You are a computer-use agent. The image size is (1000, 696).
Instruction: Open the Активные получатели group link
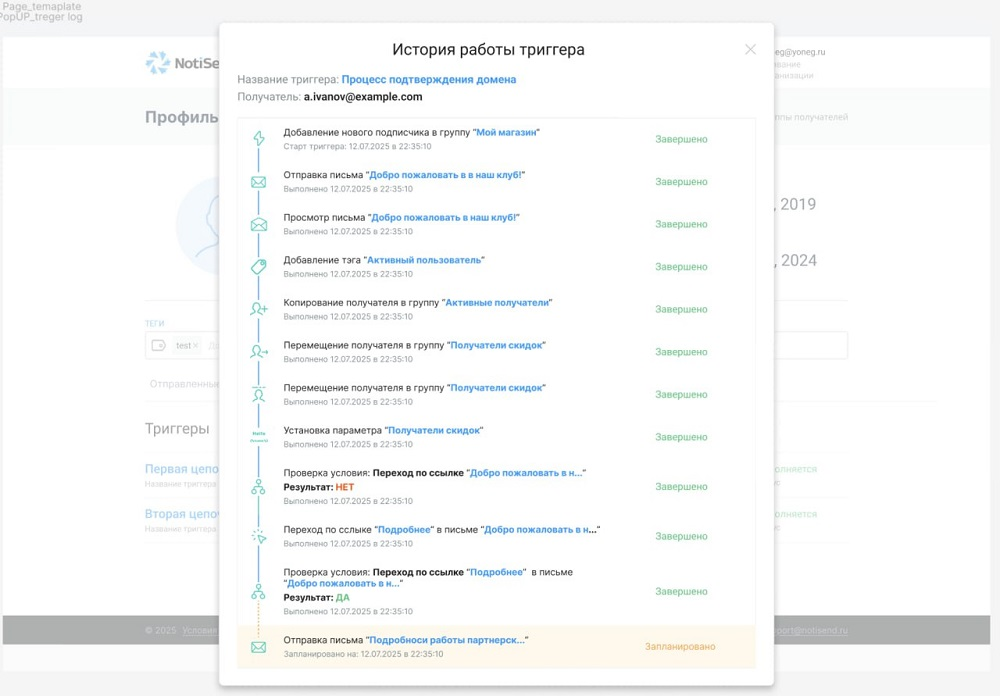[497, 303]
